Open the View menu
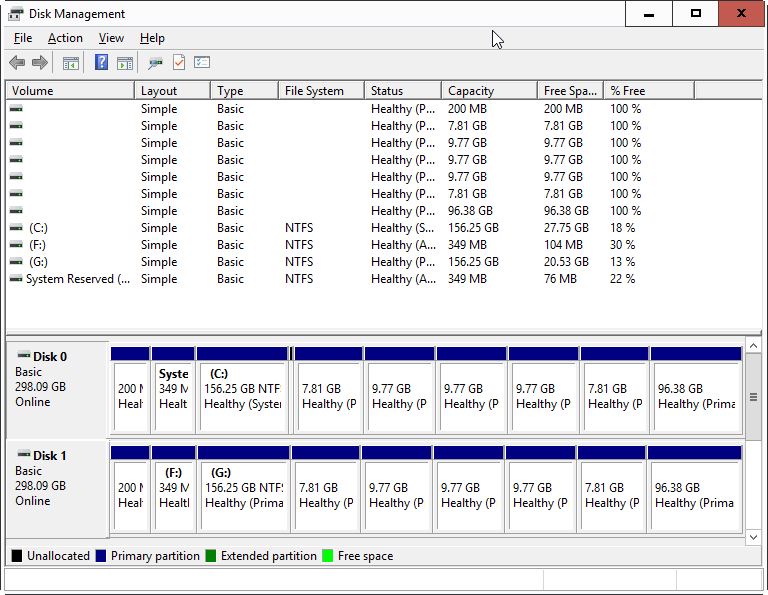The height and width of the screenshot is (595, 768). point(111,38)
